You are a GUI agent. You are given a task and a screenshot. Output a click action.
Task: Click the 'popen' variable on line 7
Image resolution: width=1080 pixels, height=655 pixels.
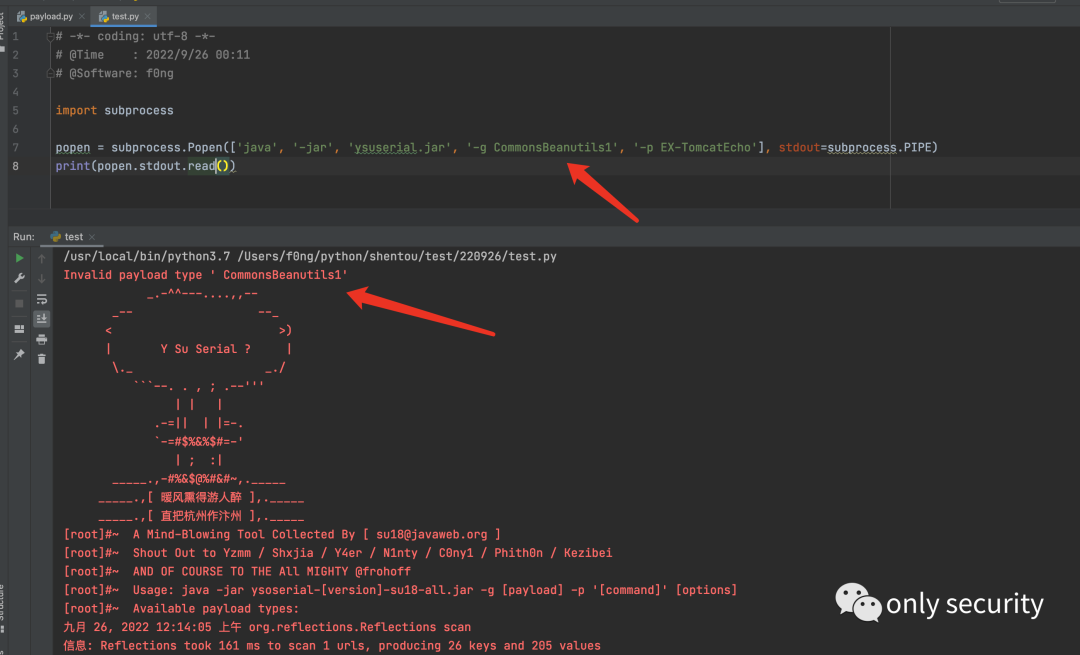point(72,147)
